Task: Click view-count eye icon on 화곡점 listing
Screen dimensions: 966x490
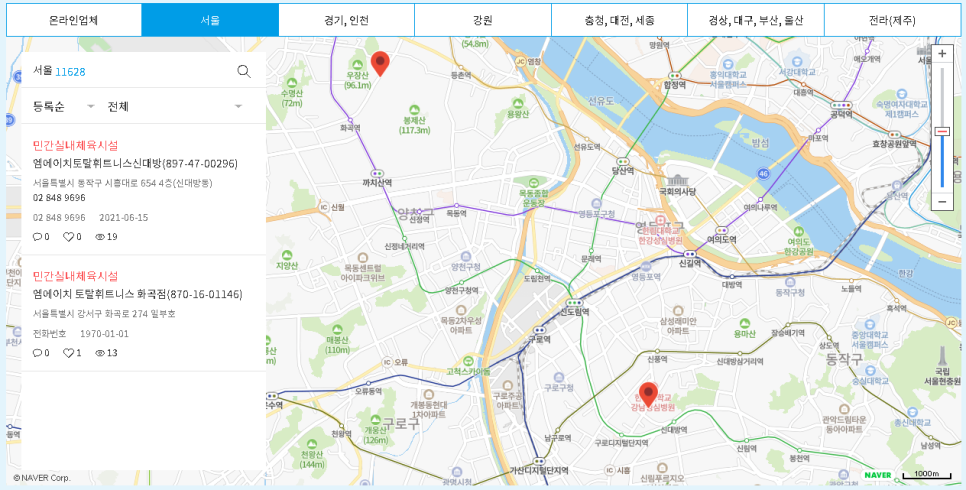Action: pyautogui.click(x=100, y=353)
